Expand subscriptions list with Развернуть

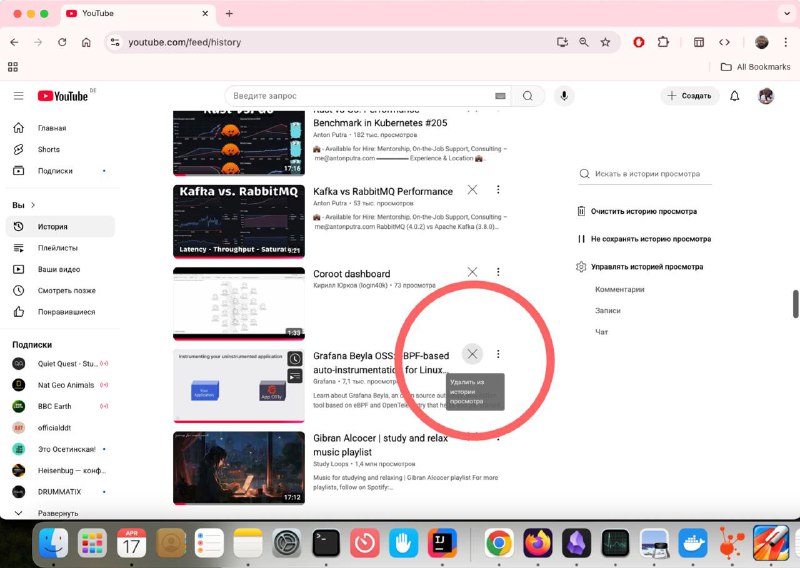point(58,513)
